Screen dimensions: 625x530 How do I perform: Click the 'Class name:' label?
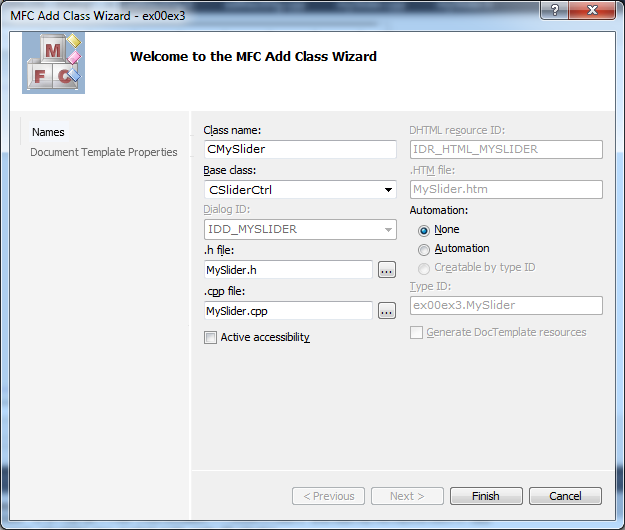point(232,130)
